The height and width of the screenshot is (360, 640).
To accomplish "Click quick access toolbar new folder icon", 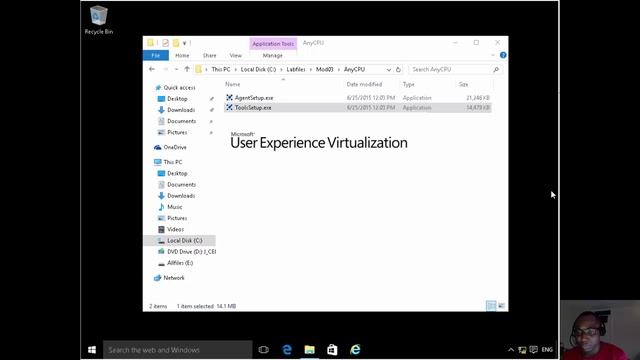I will pyautogui.click(x=176, y=43).
